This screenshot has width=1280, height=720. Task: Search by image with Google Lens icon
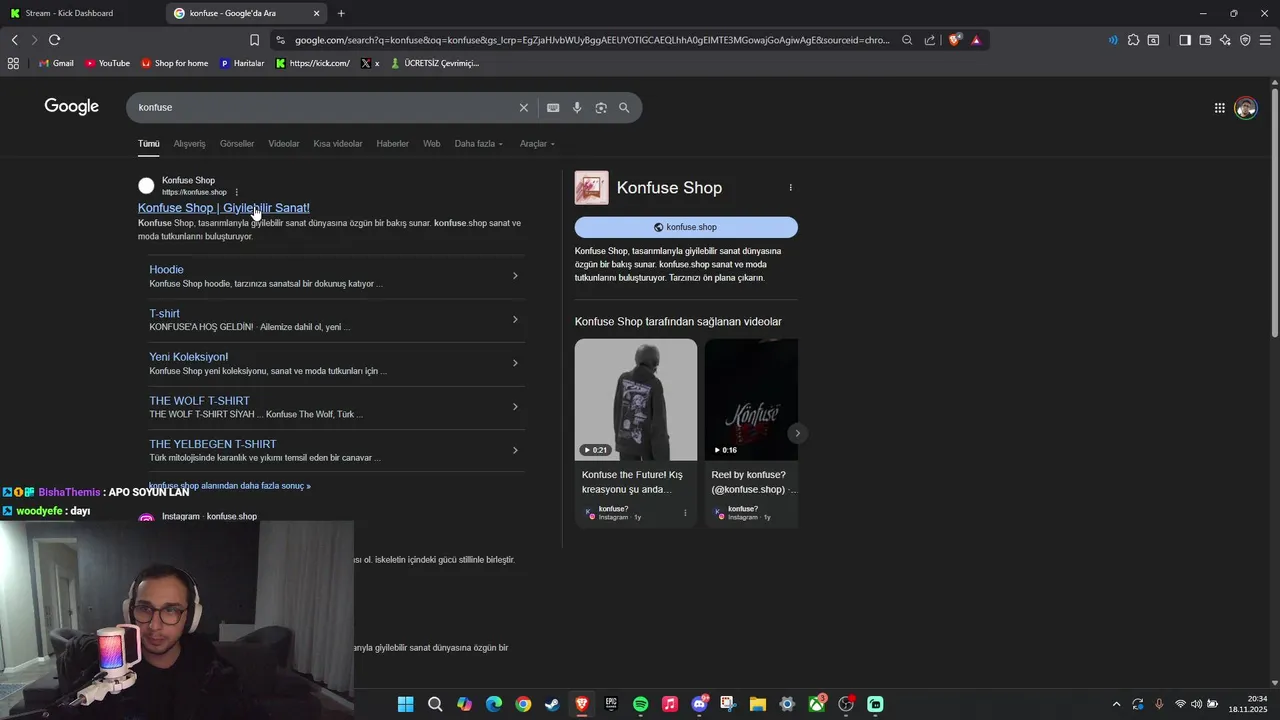601,107
